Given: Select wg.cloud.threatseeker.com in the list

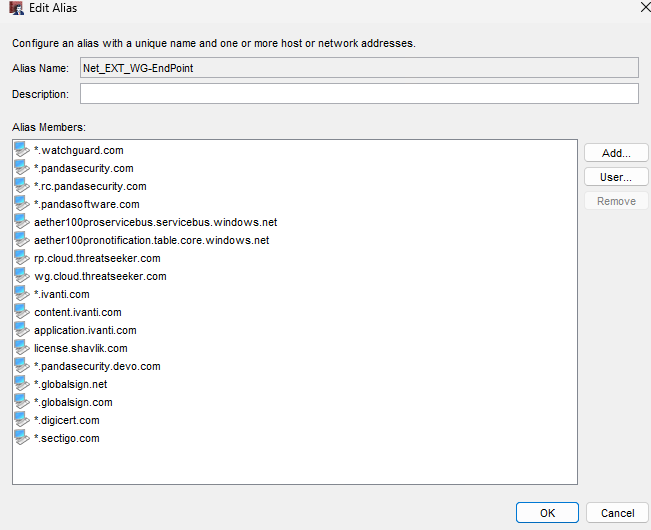Looking at the screenshot, I should [100, 276].
